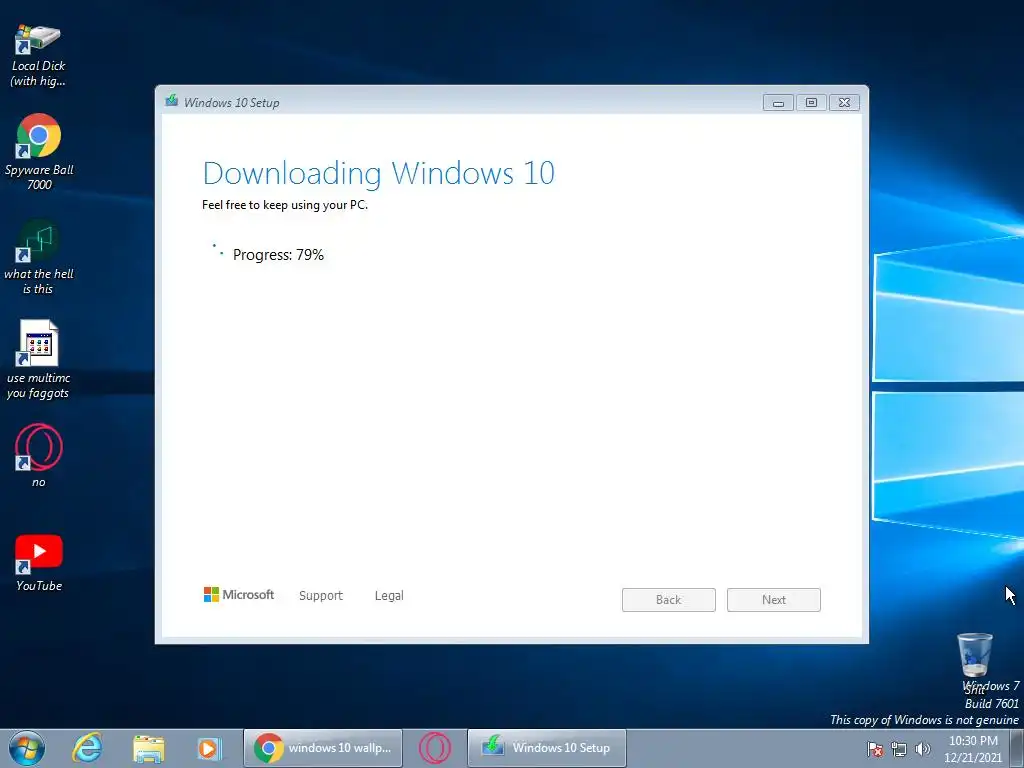This screenshot has height=768, width=1024.
Task: Click 'Feel free to keep using your PC.'
Action: tap(285, 205)
